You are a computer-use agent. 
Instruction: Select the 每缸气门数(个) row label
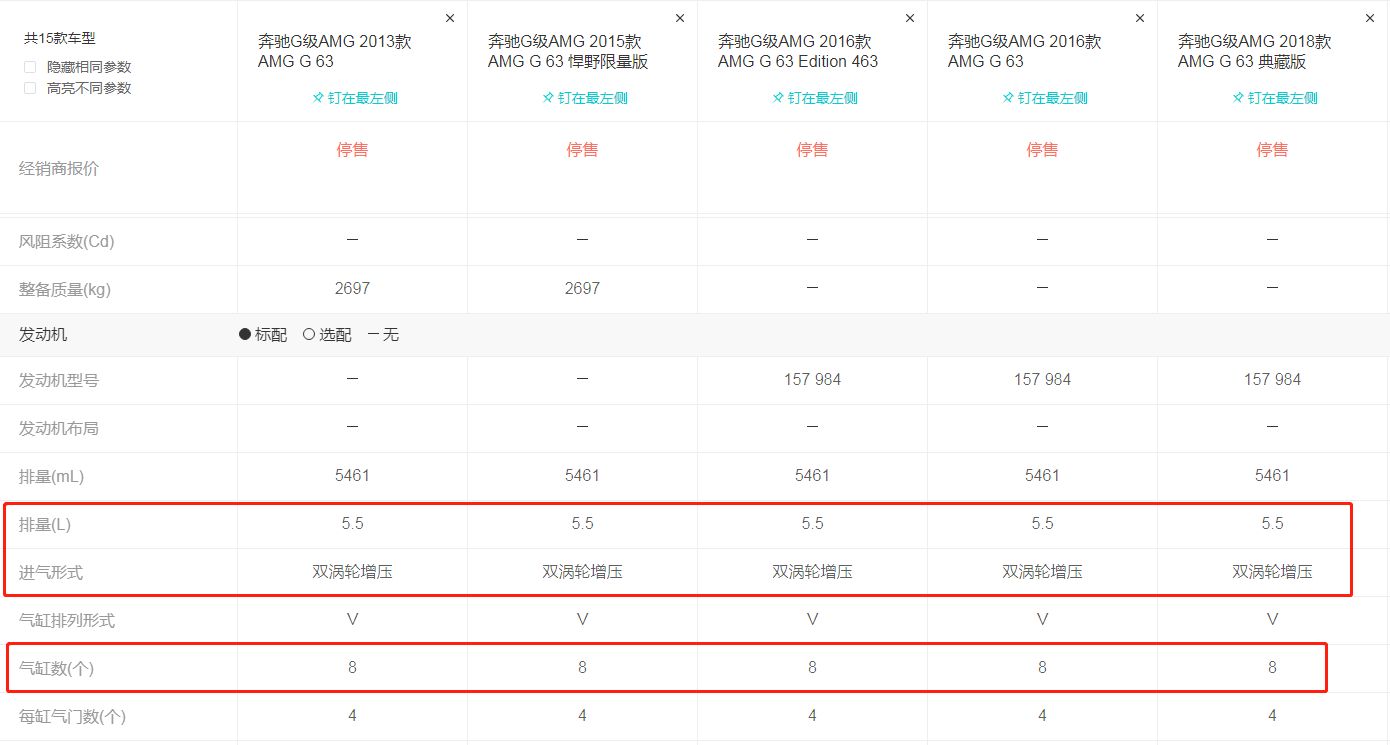click(73, 716)
